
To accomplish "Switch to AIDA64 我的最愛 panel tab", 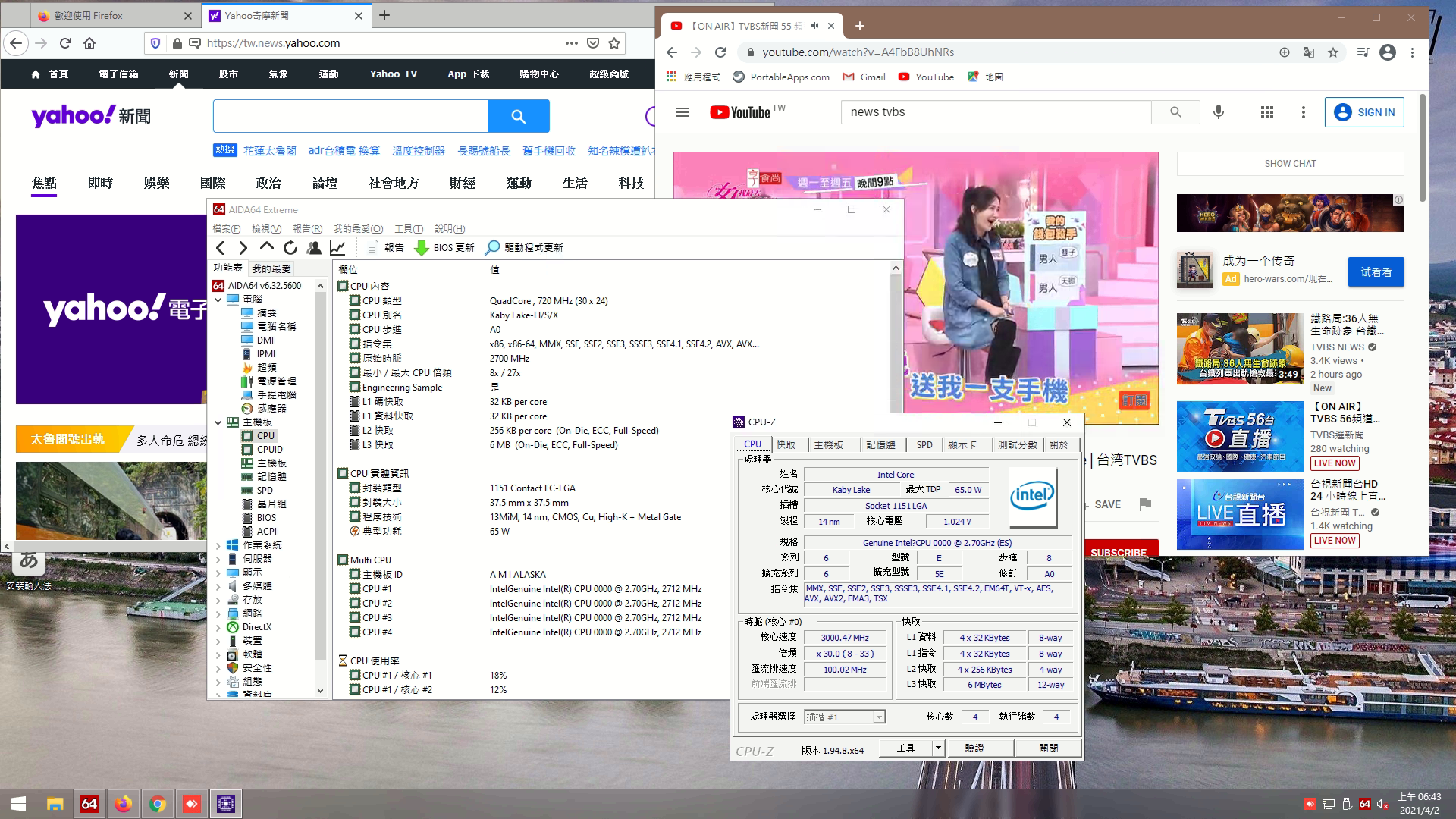I will coord(271,268).
